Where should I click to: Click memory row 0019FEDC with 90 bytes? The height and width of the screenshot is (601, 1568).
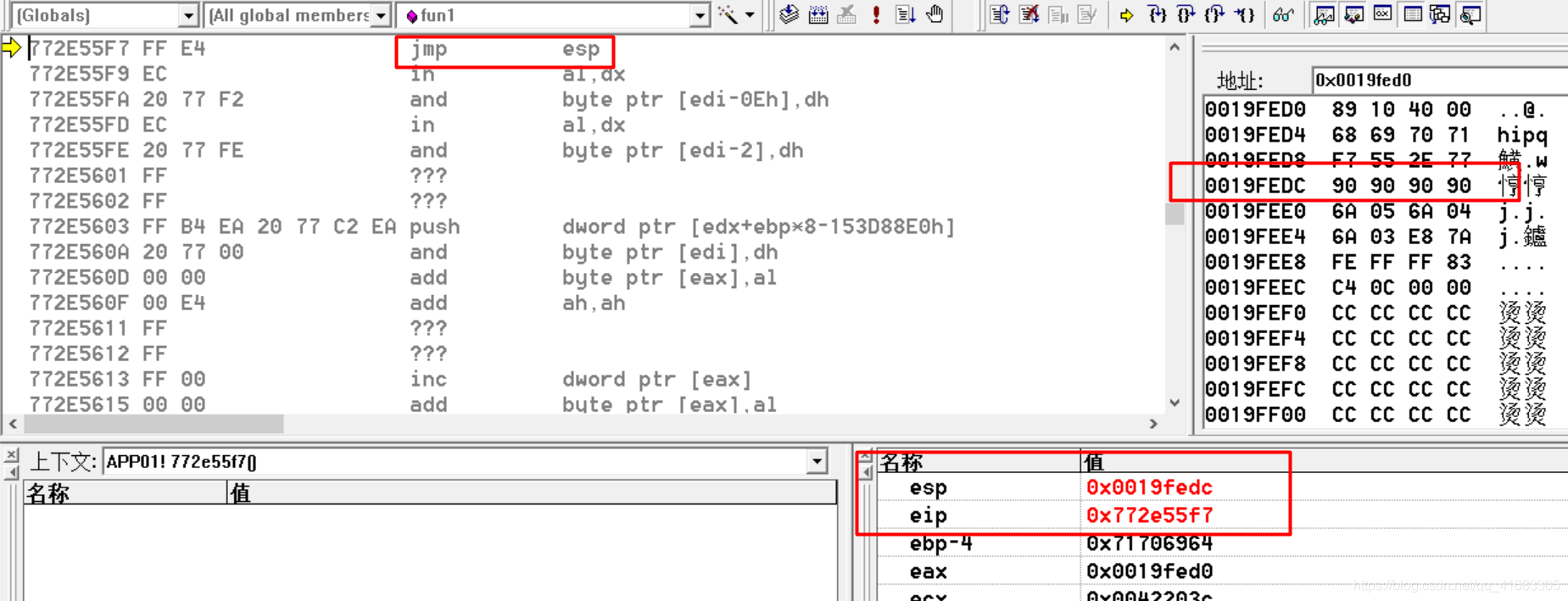[1375, 186]
